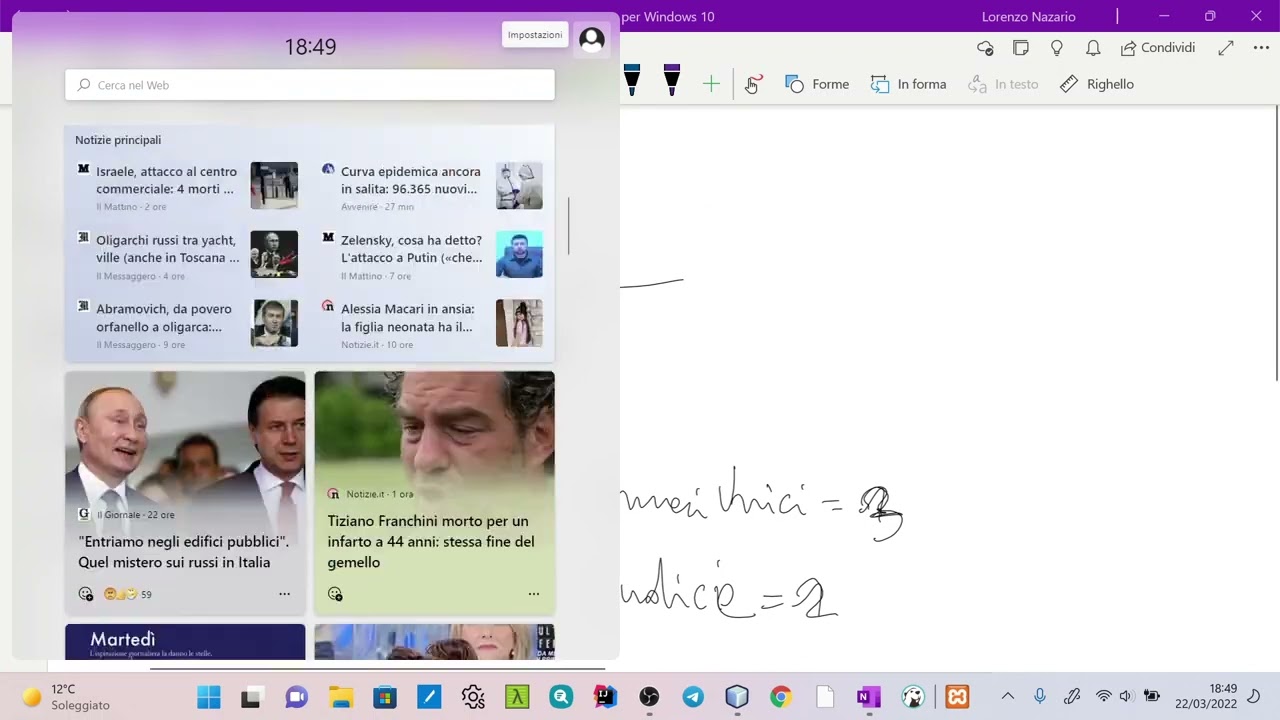Select the blue pen in OneNote
The height and width of the screenshot is (720, 1280).
pyautogui.click(x=632, y=80)
